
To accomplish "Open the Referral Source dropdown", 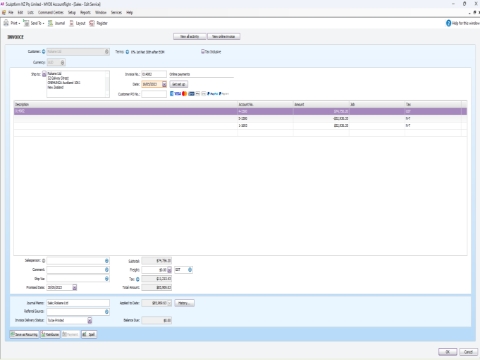I will pos(107,312).
